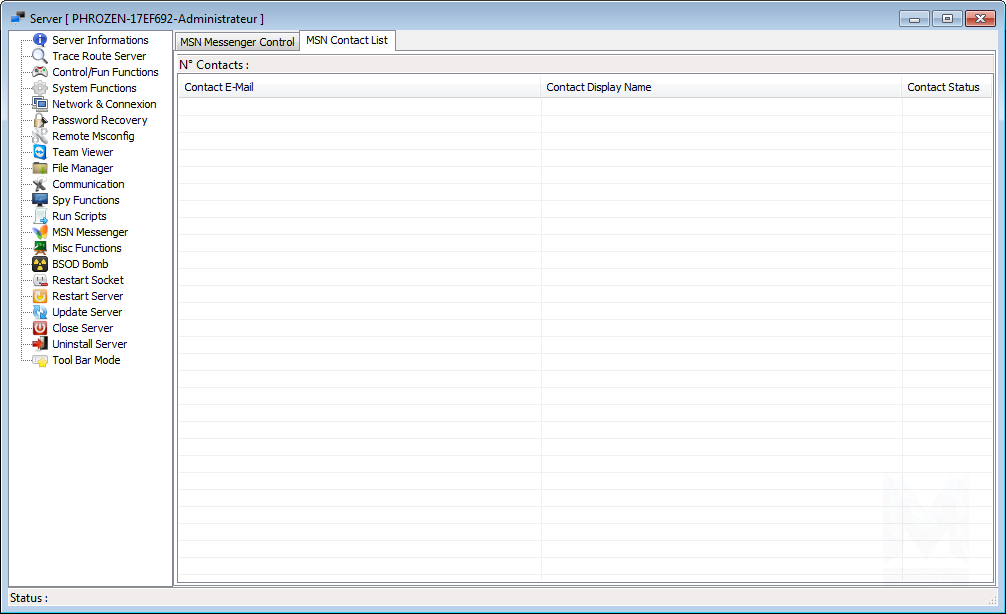Select the Network & Connexion entry

tap(104, 104)
